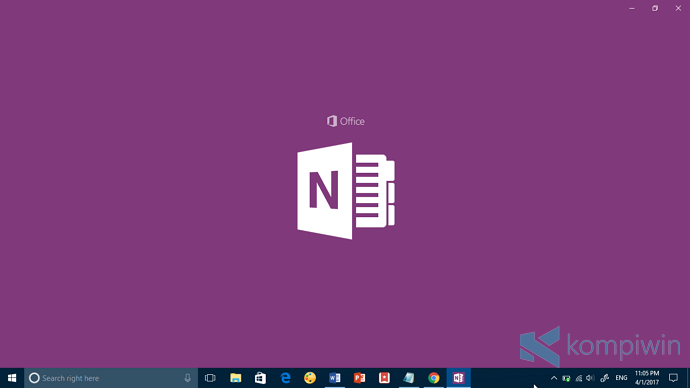Open the Action Center notifications icon

point(673,378)
